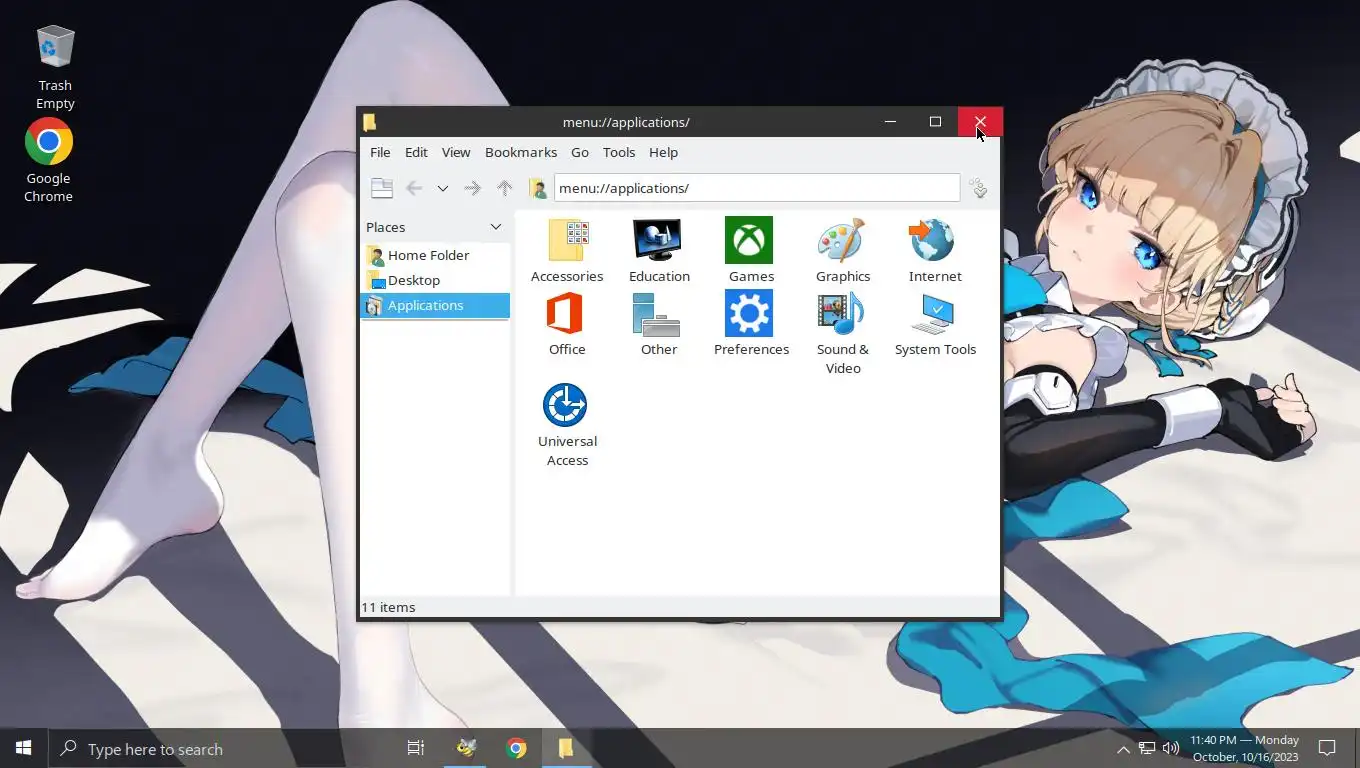Screen dimensions: 1360x768
Task: Click the go button beside address bar
Action: coord(979,188)
